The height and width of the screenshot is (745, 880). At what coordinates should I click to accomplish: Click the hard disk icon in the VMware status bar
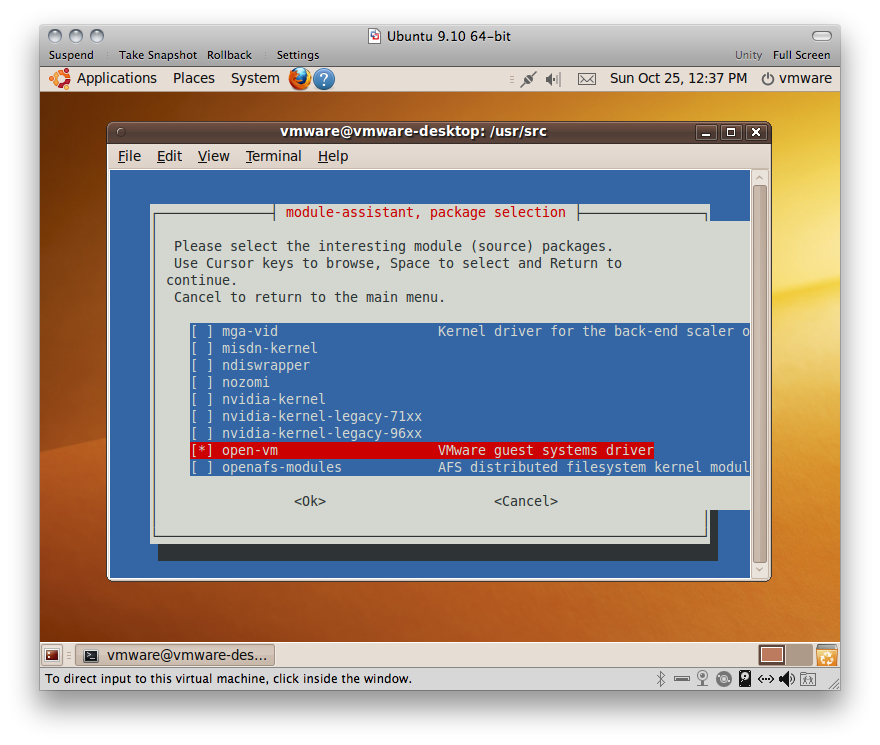(745, 679)
